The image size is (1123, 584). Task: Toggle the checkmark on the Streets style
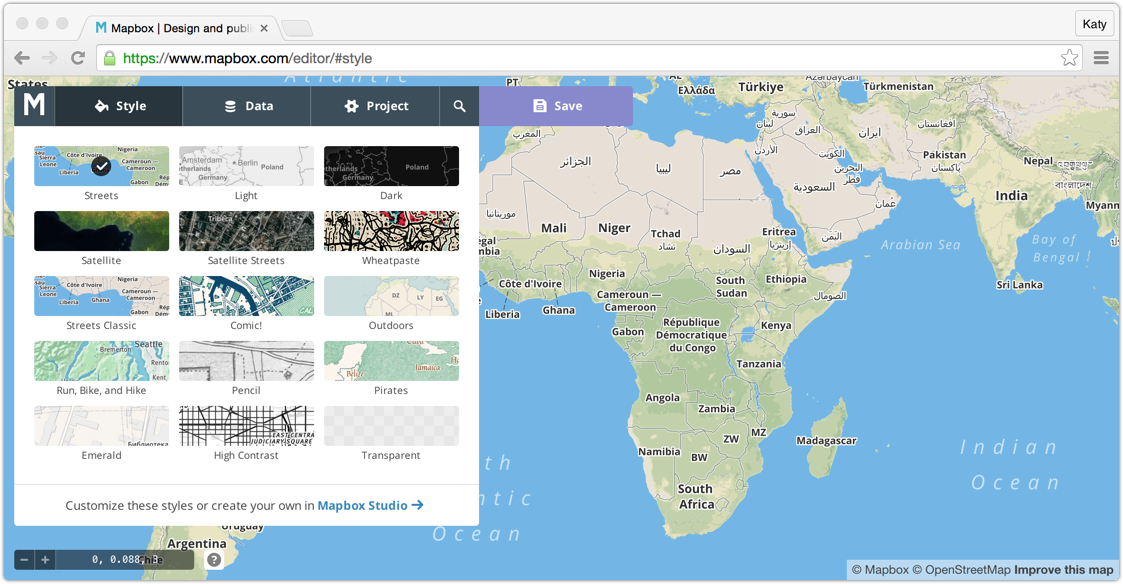tap(101, 166)
